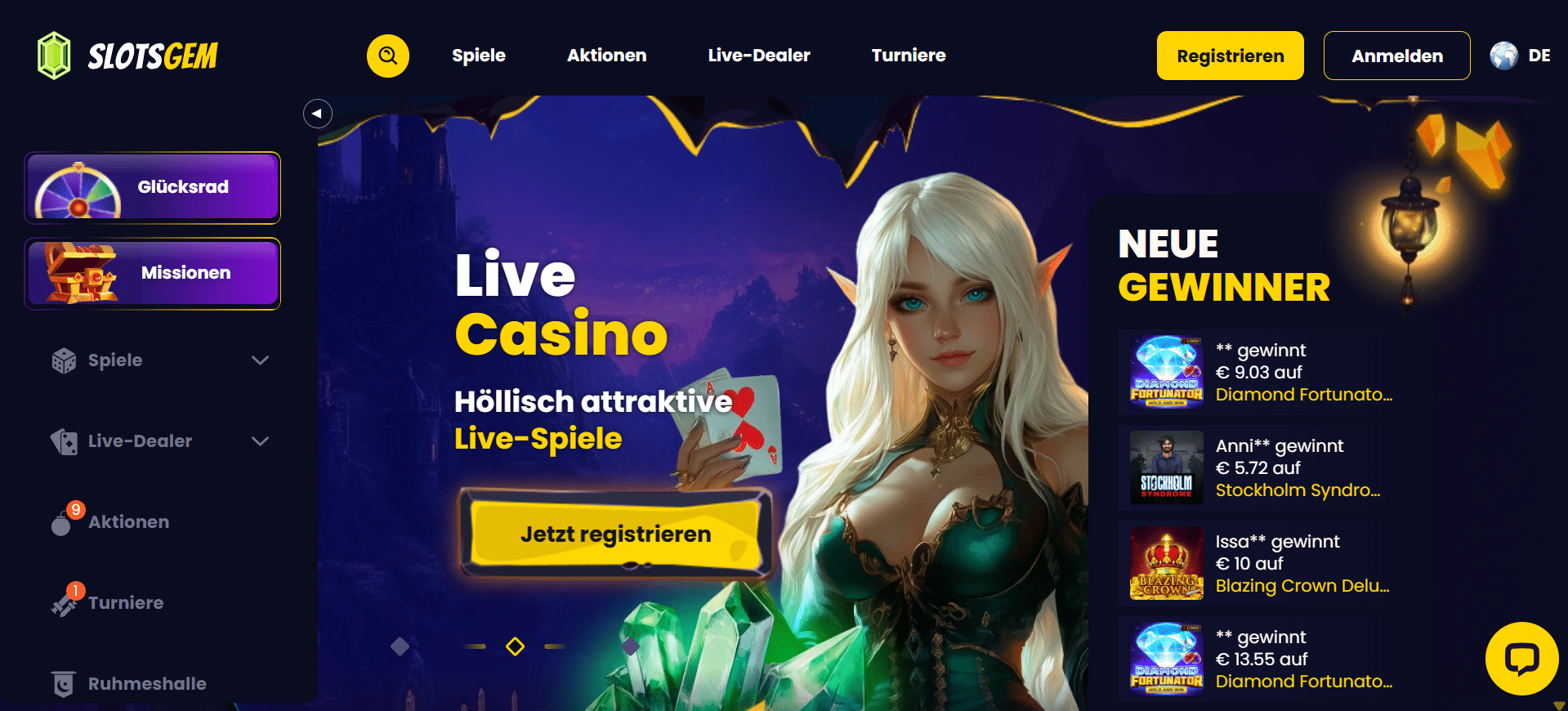1568x711 pixels.
Task: Expand the Live-Dealer sidebar chevron
Action: [x=261, y=441]
